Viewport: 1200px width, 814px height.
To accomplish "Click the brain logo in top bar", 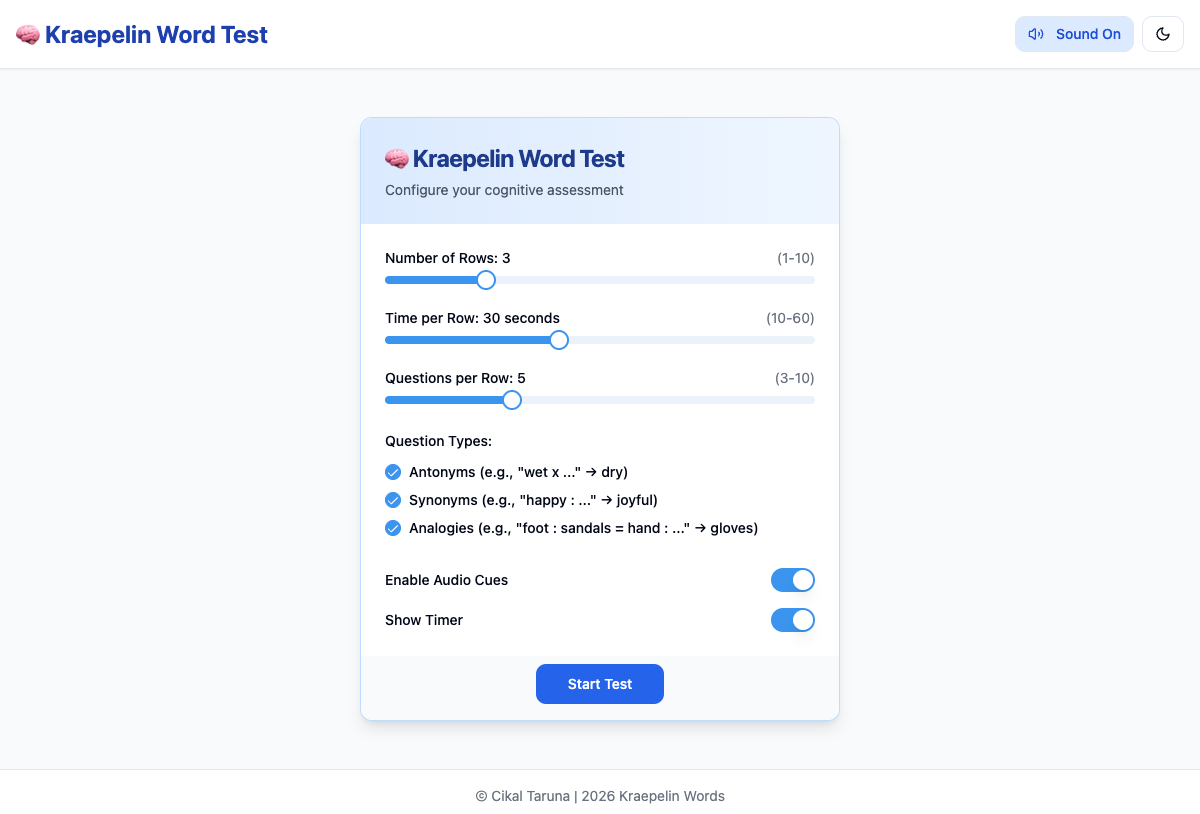I will pos(28,35).
